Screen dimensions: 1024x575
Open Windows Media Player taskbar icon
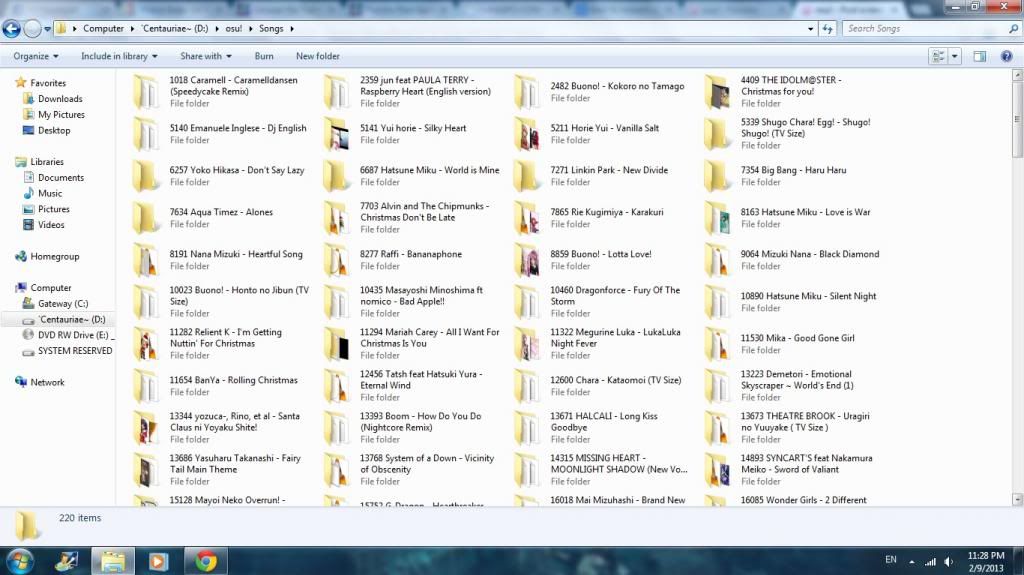[x=158, y=561]
